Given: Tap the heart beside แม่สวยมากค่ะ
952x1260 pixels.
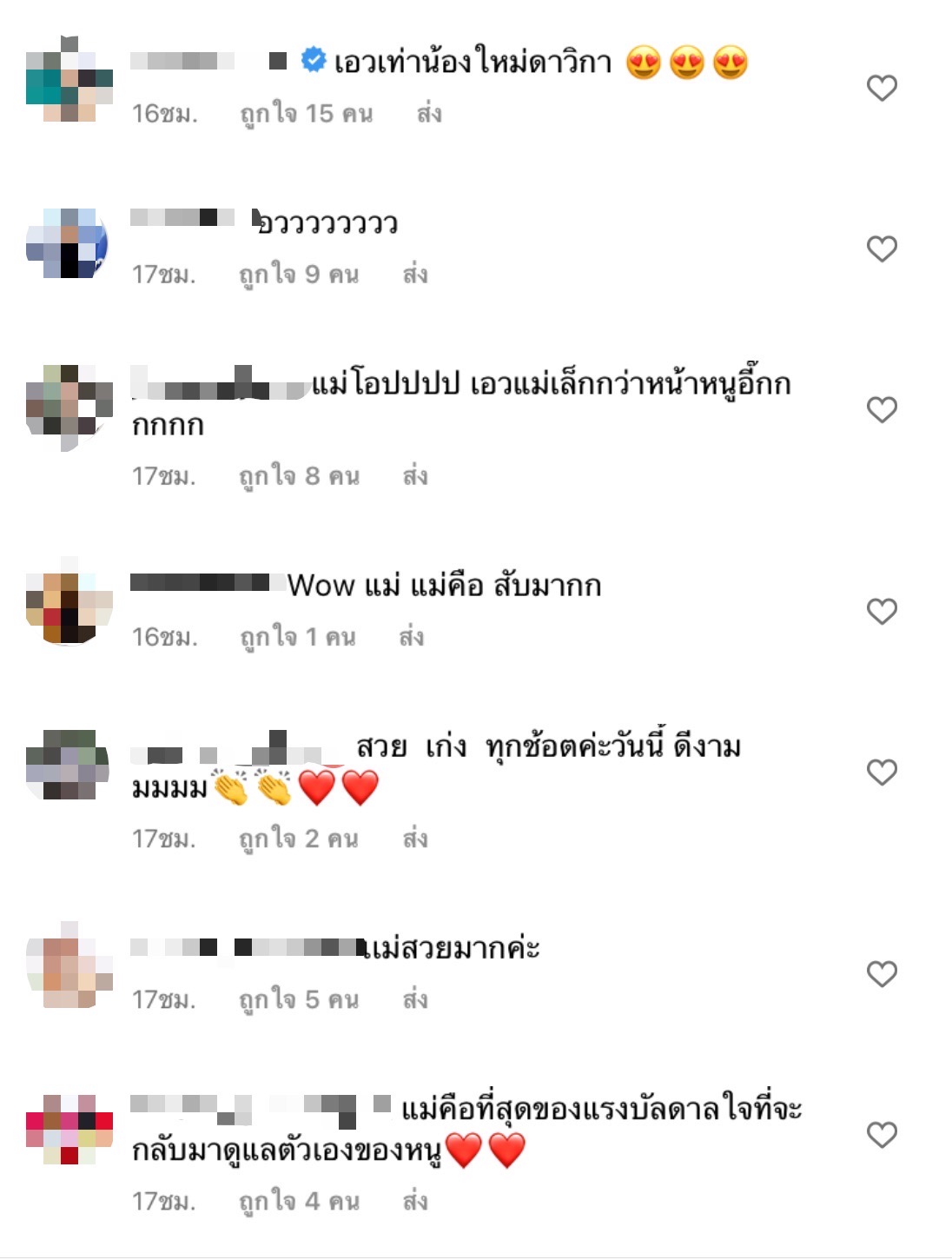Looking at the screenshot, I should pos(882,974).
